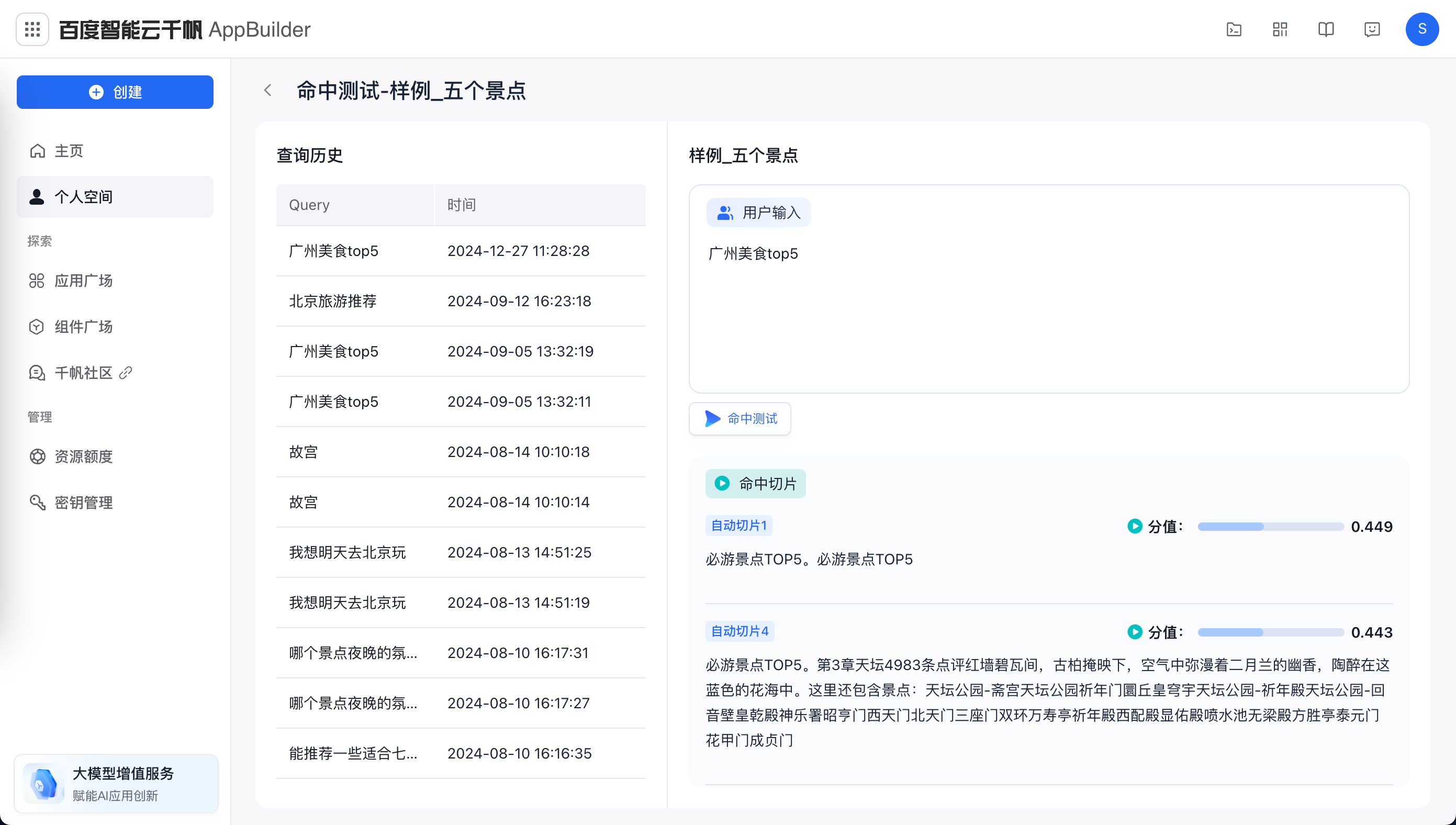The height and width of the screenshot is (825, 1456).
Task: Click the teal play icon in 命中切片
Action: [722, 483]
